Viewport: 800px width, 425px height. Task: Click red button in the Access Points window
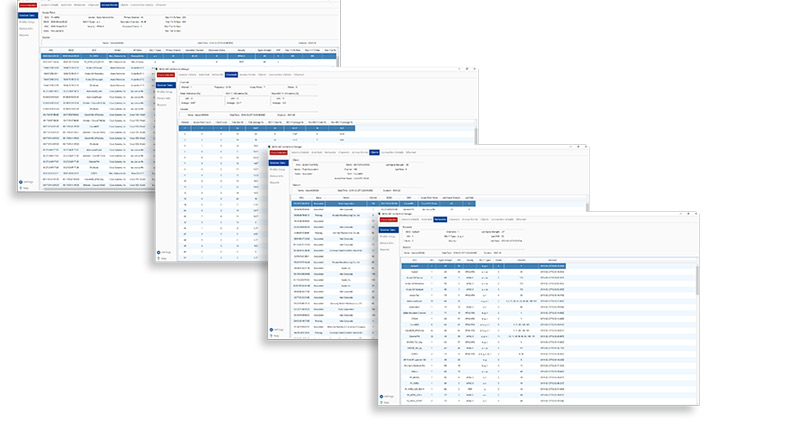[28, 5]
